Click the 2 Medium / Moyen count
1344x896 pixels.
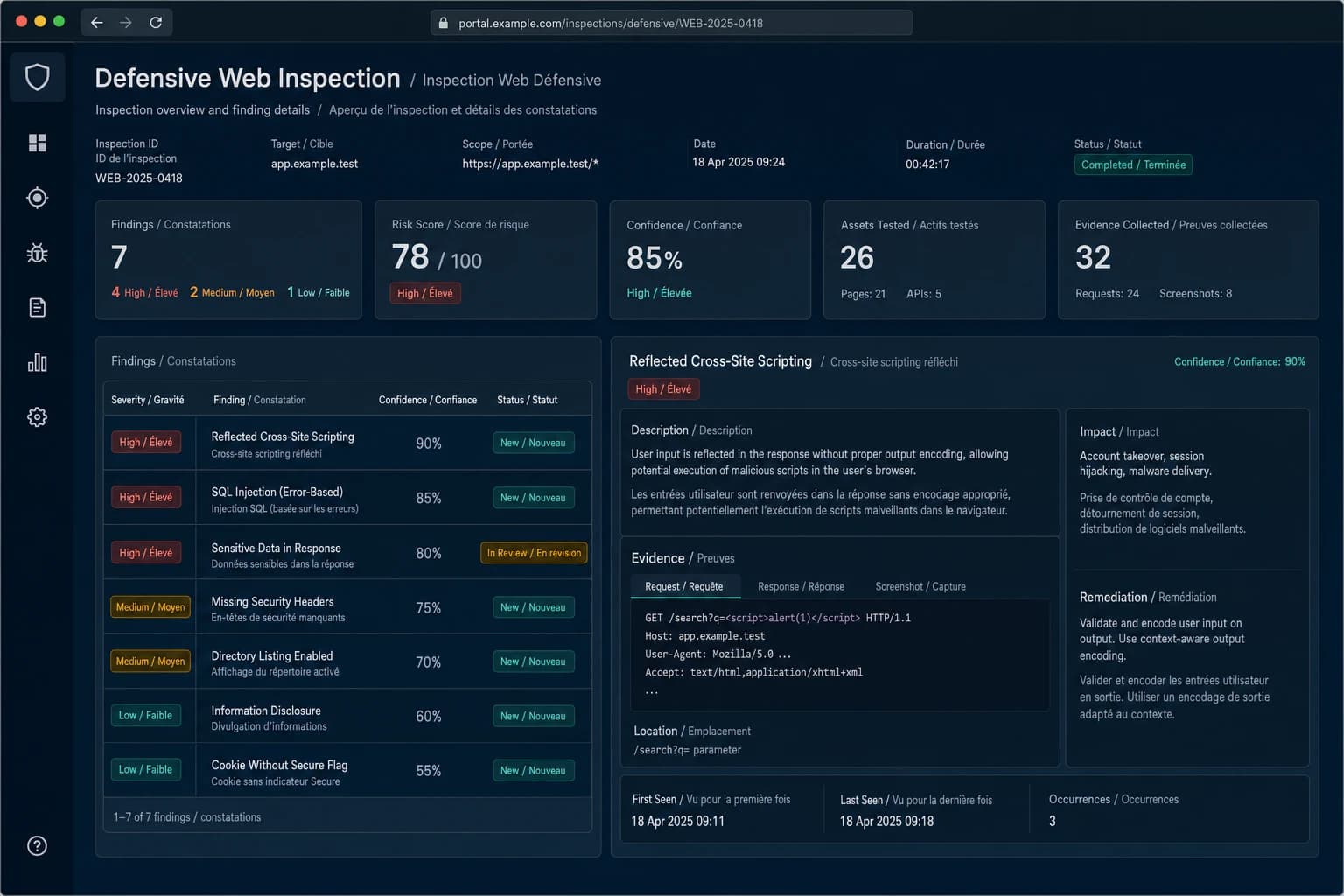[x=232, y=292]
